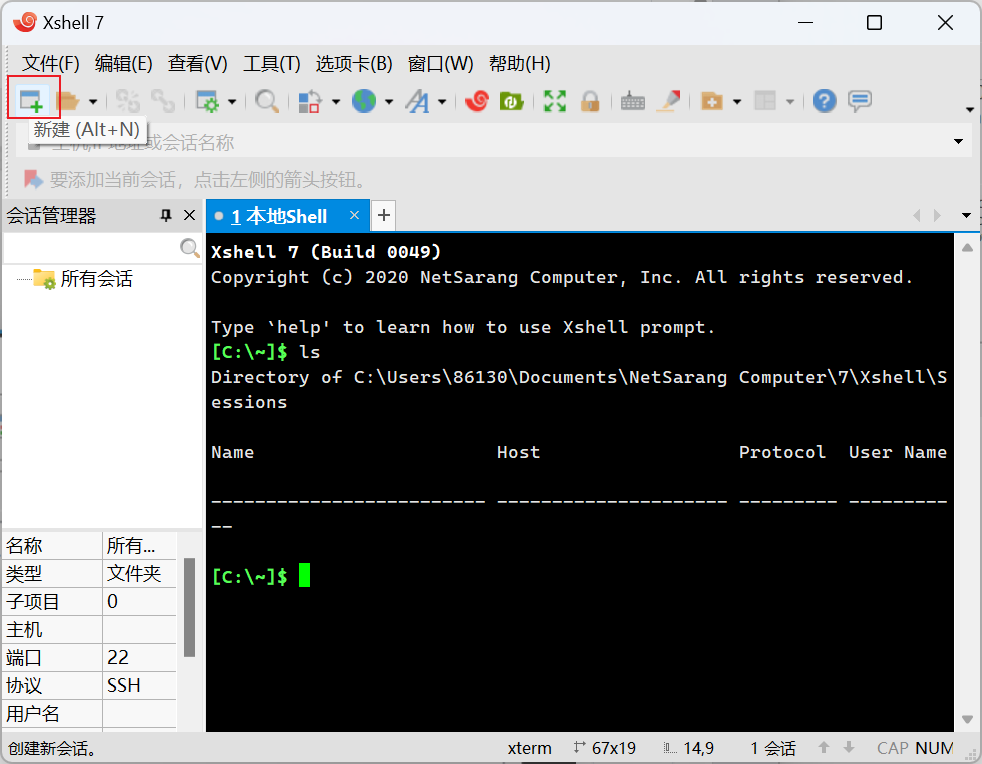The width and height of the screenshot is (982, 764).
Task: Open the 编辑(E) menu
Action: coord(123,63)
